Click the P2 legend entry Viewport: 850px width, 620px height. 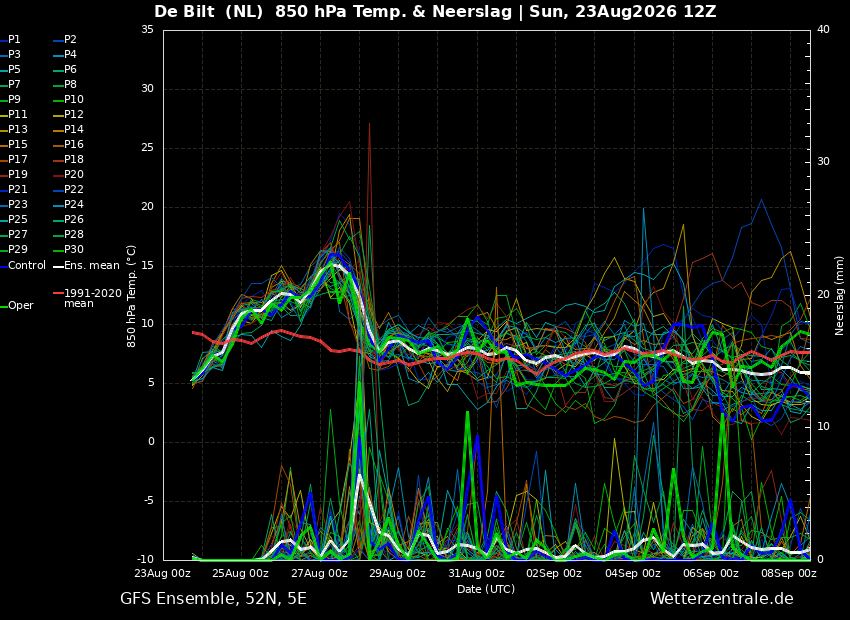(65, 40)
